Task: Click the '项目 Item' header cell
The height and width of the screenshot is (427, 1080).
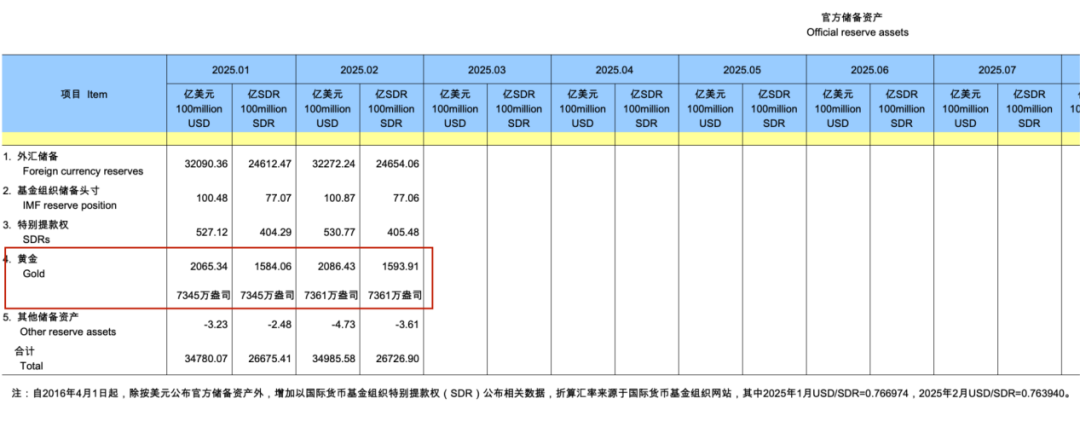Action: [83, 94]
